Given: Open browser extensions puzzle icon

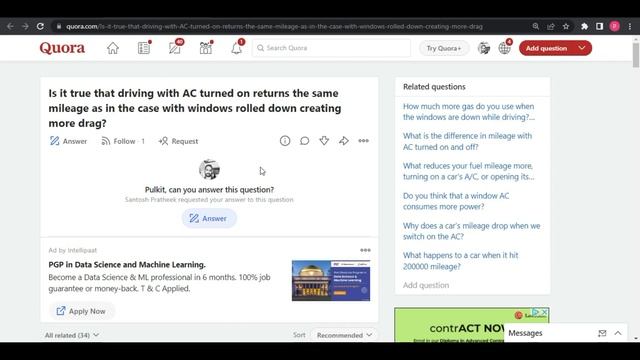Looking at the screenshot, I should 584,27.
